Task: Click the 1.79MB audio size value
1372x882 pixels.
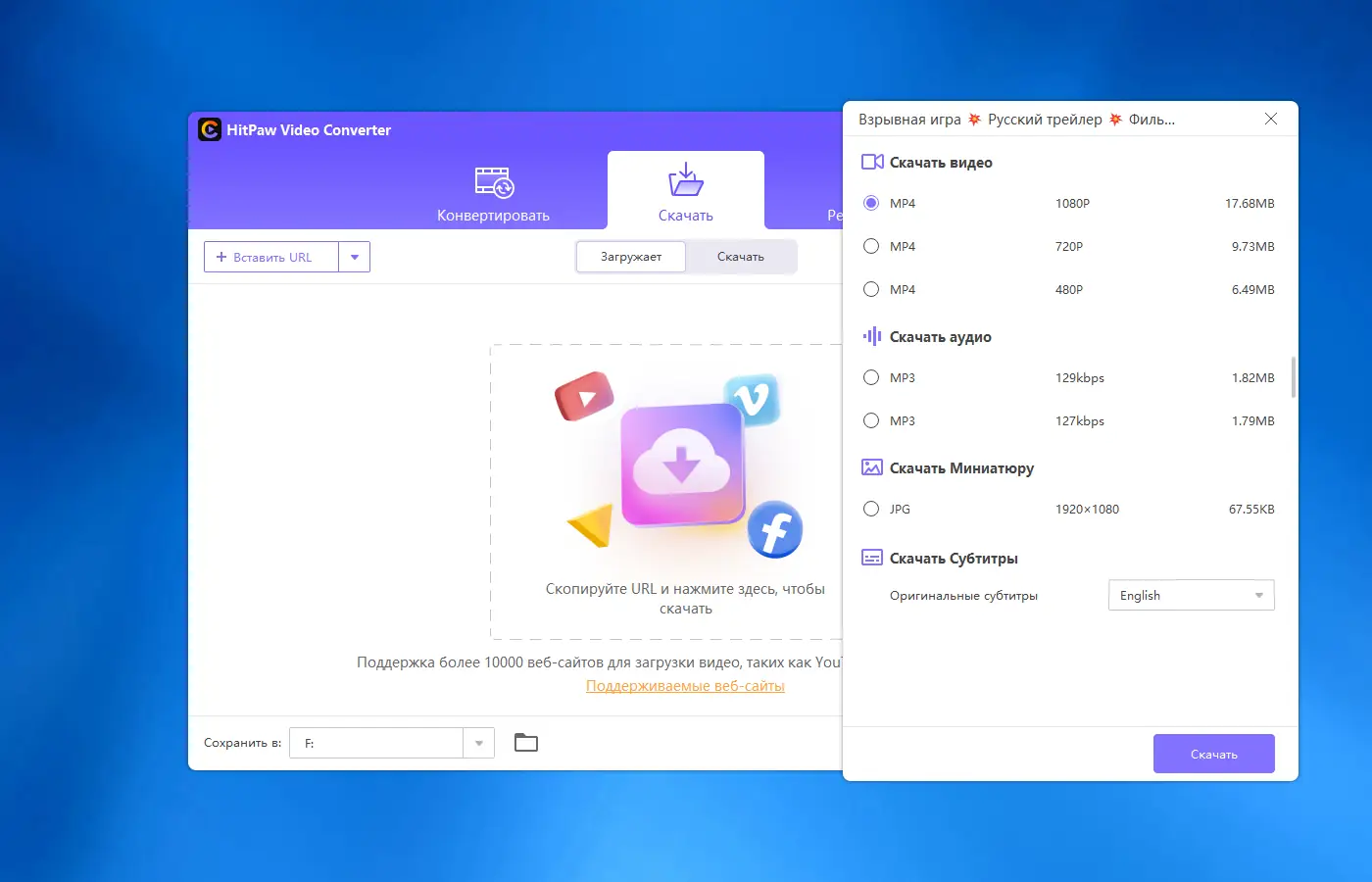Action: pos(1253,420)
